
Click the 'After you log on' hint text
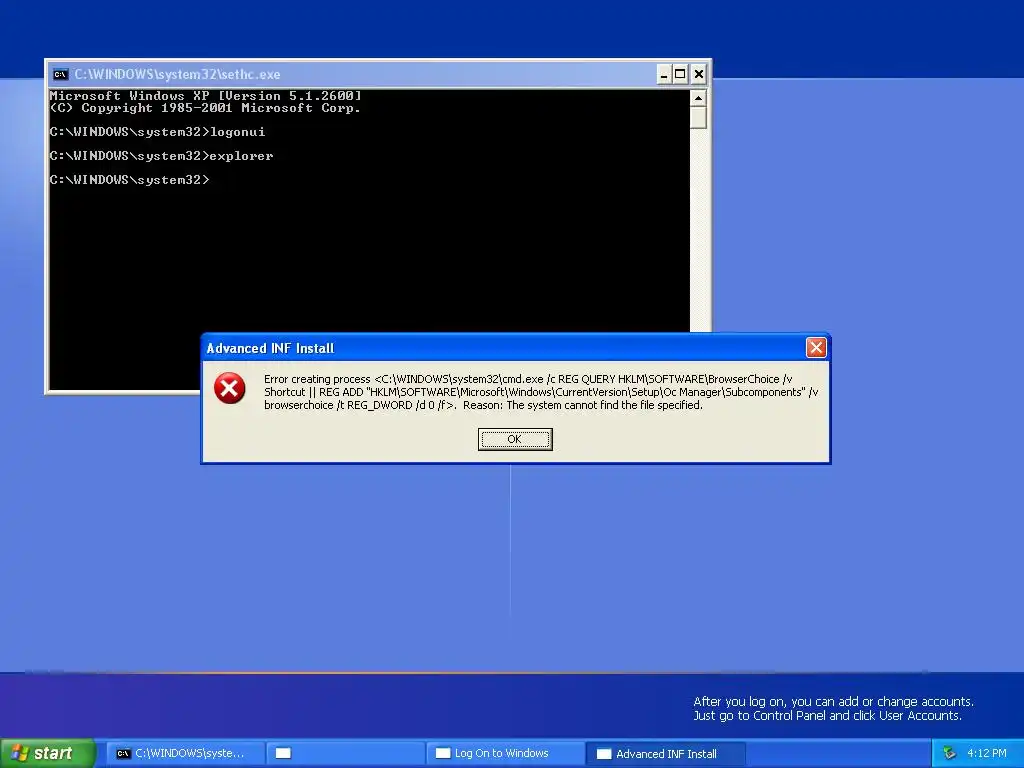(833, 709)
